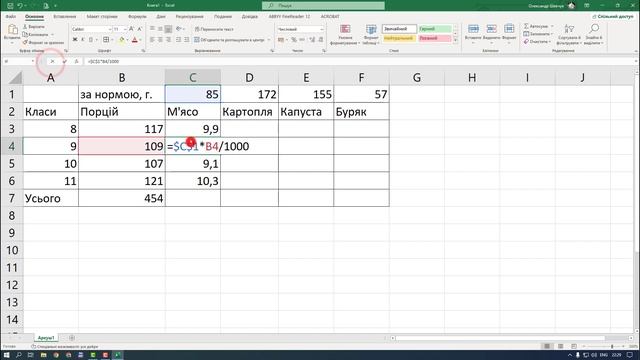Switch to the Formulas tab
The height and width of the screenshot is (360, 640).
137,17
